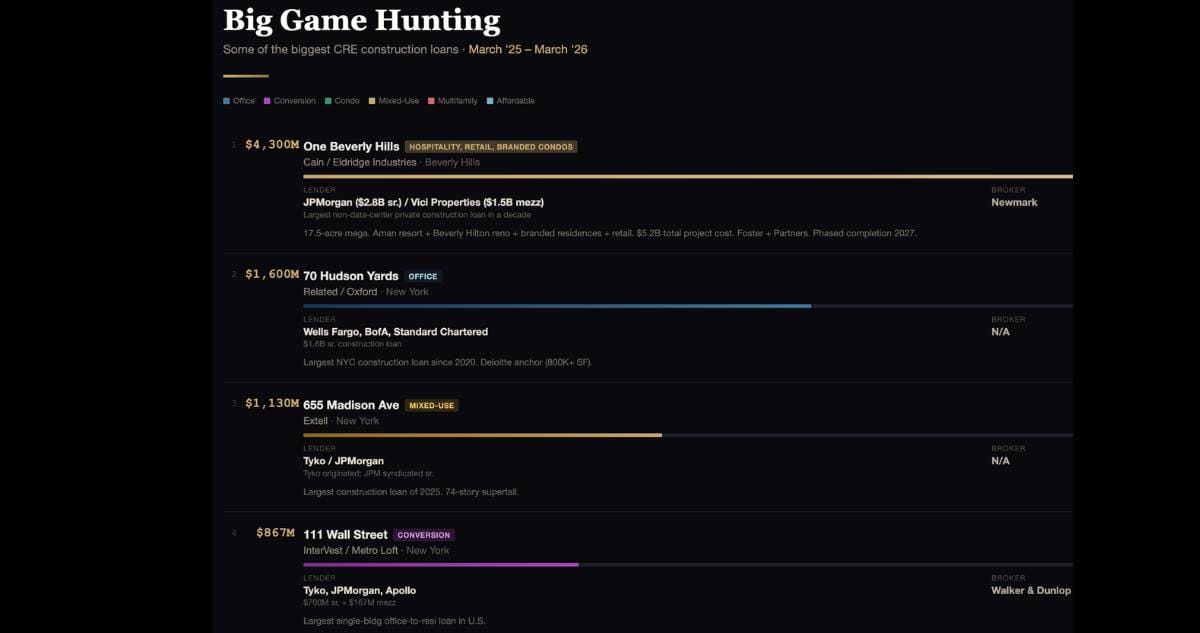Click the $4,300M loan amount
Image resolution: width=1200 pixels, height=633 pixels.
pos(272,145)
